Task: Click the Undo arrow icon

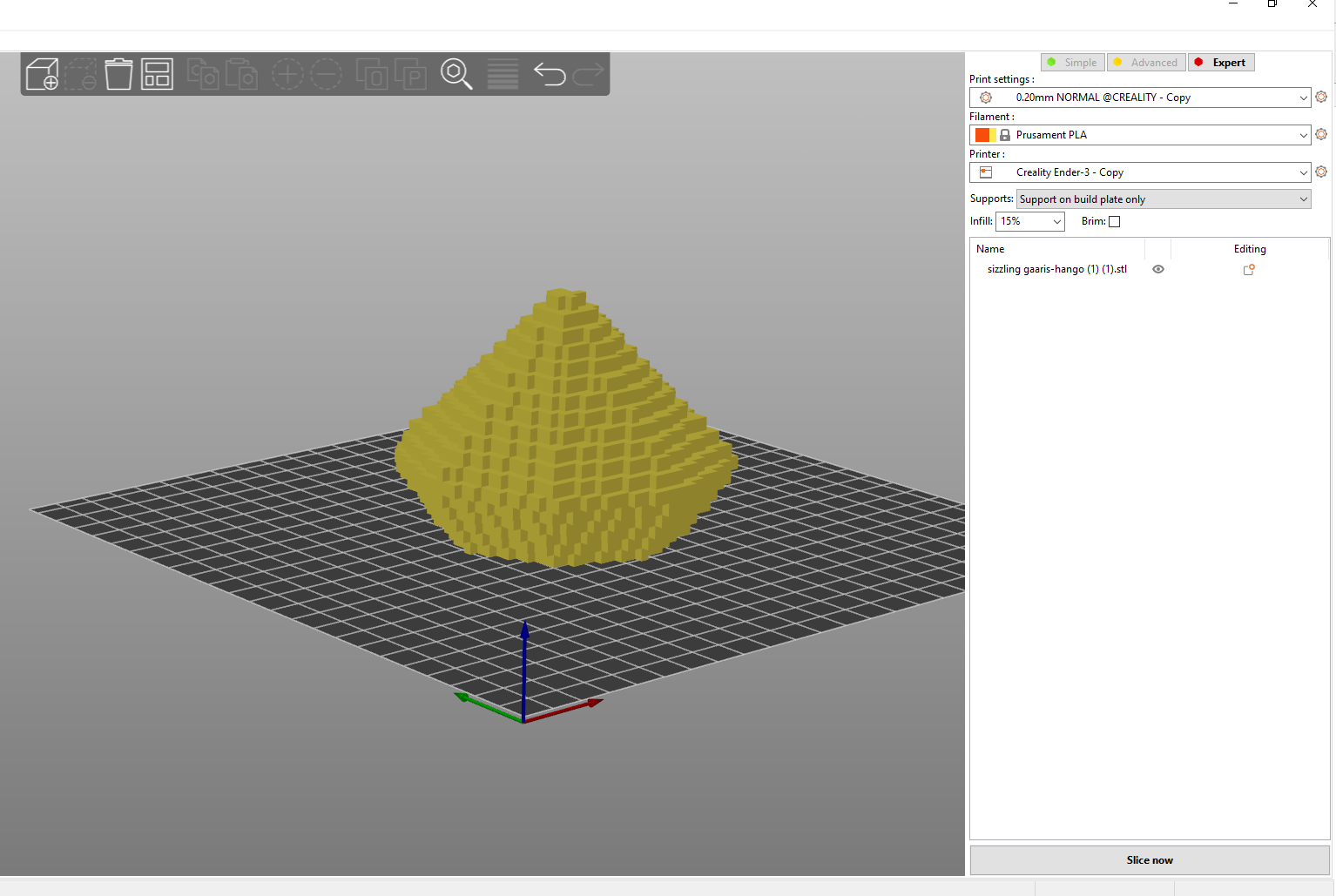Action: tap(550, 74)
